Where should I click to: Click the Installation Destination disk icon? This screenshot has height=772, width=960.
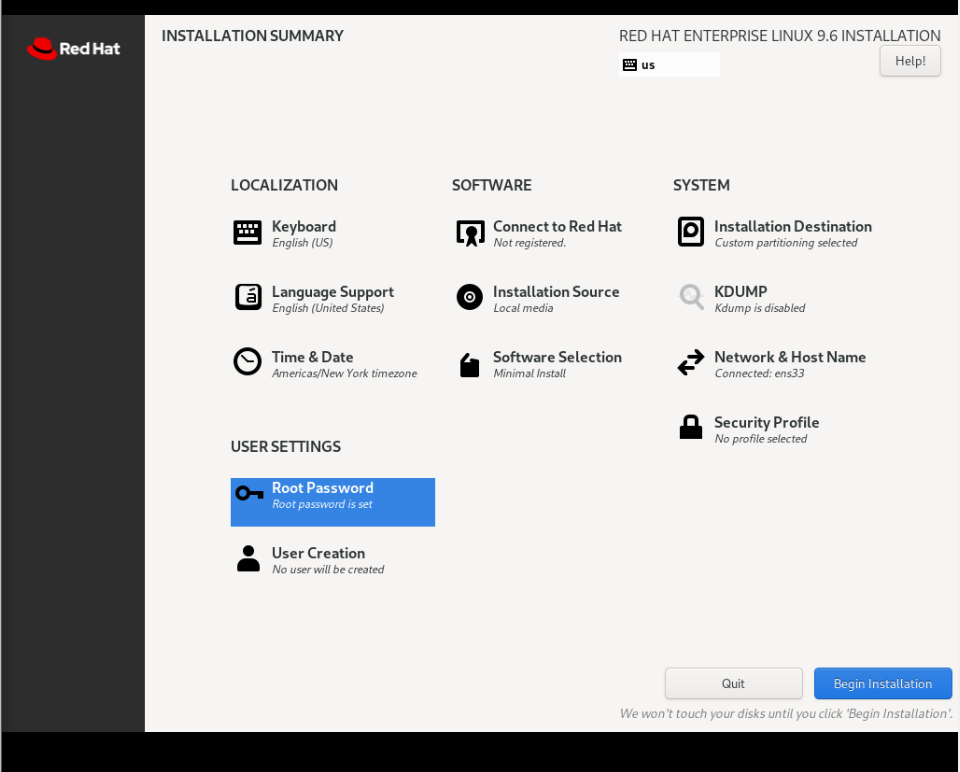pyautogui.click(x=691, y=231)
